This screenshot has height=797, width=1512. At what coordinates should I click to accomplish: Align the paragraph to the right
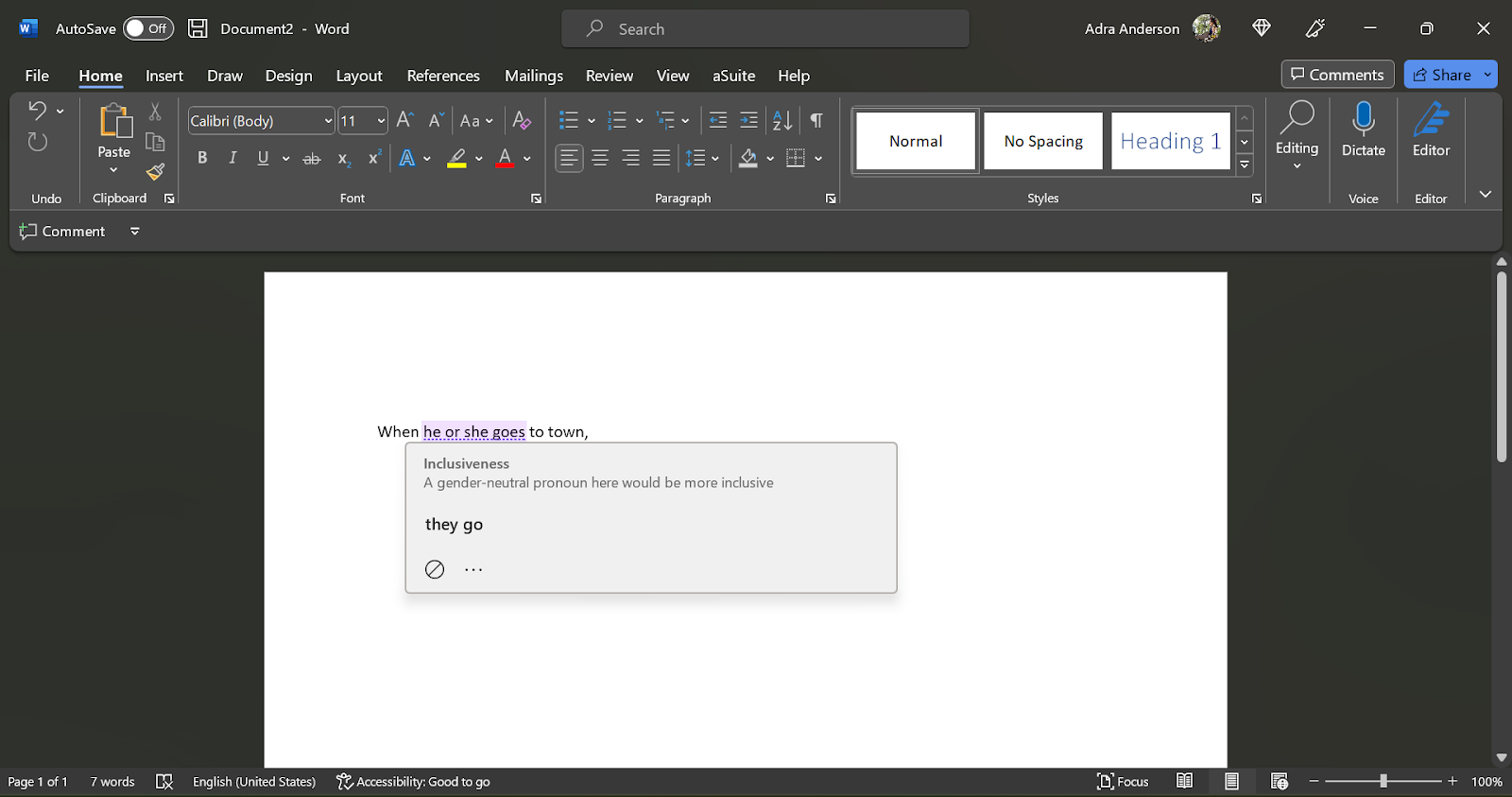[x=630, y=158]
